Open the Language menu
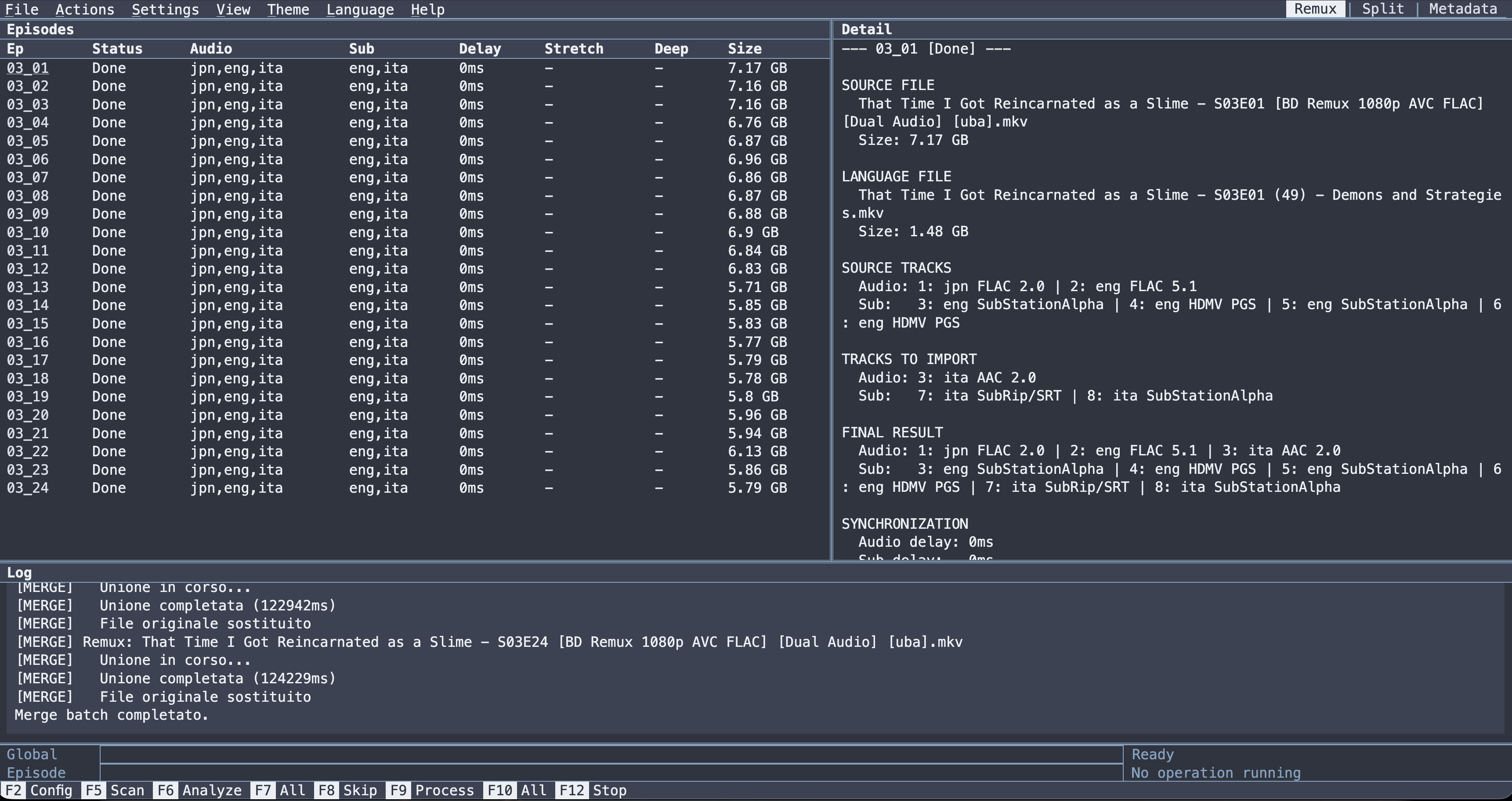 tap(360, 9)
